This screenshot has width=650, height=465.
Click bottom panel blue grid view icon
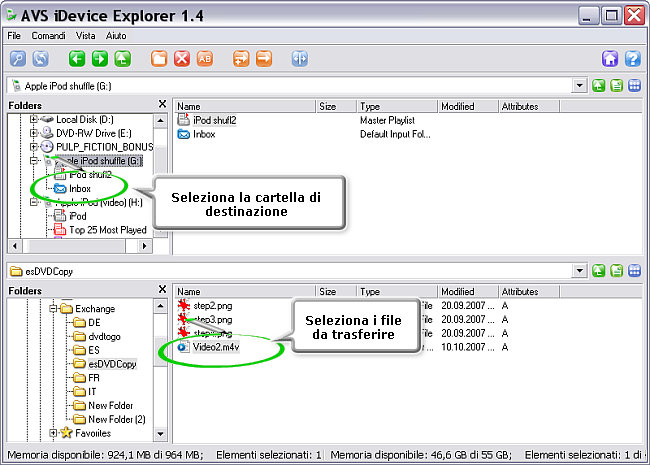pyautogui.click(x=635, y=271)
